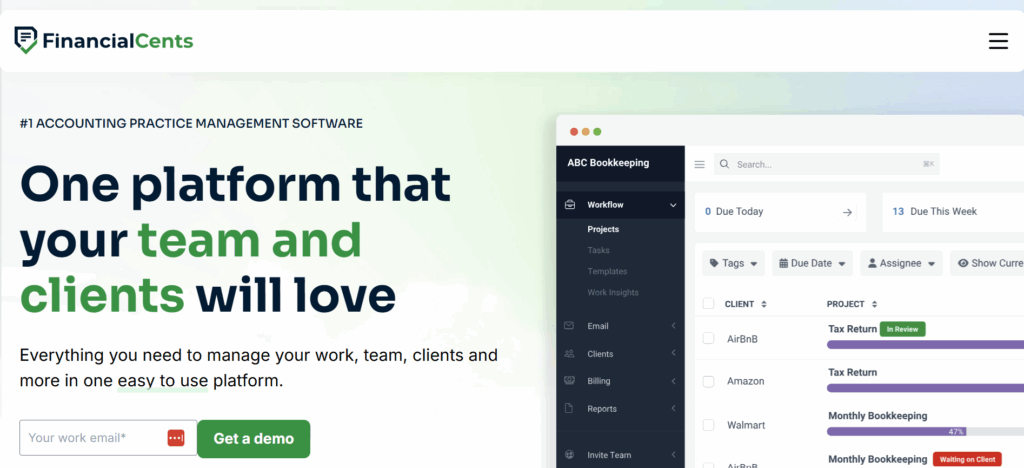Toggle the select-all checkbox in table header
Viewport: 1024px width, 468px height.
point(708,304)
